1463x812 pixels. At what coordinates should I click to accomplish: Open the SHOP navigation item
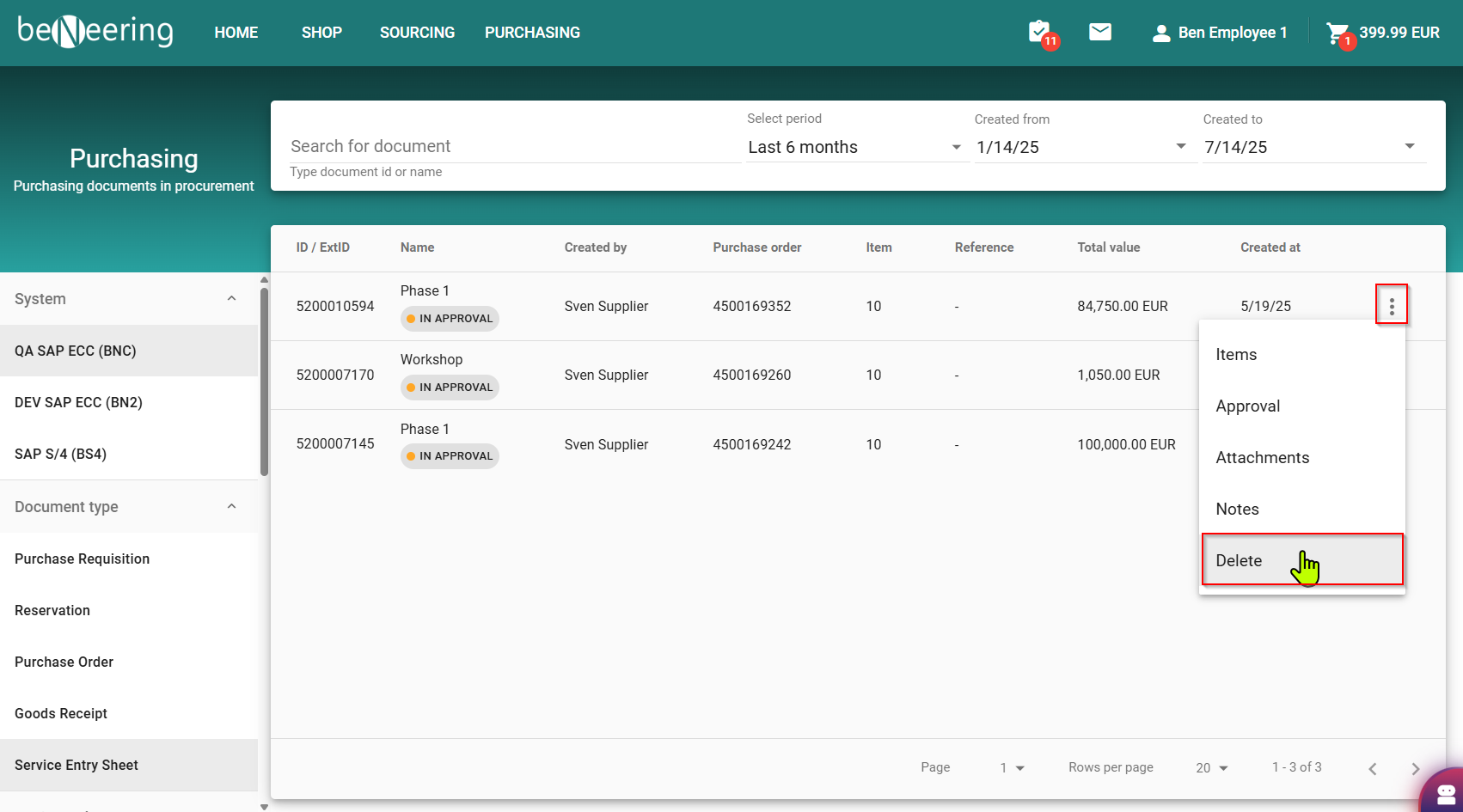(321, 33)
